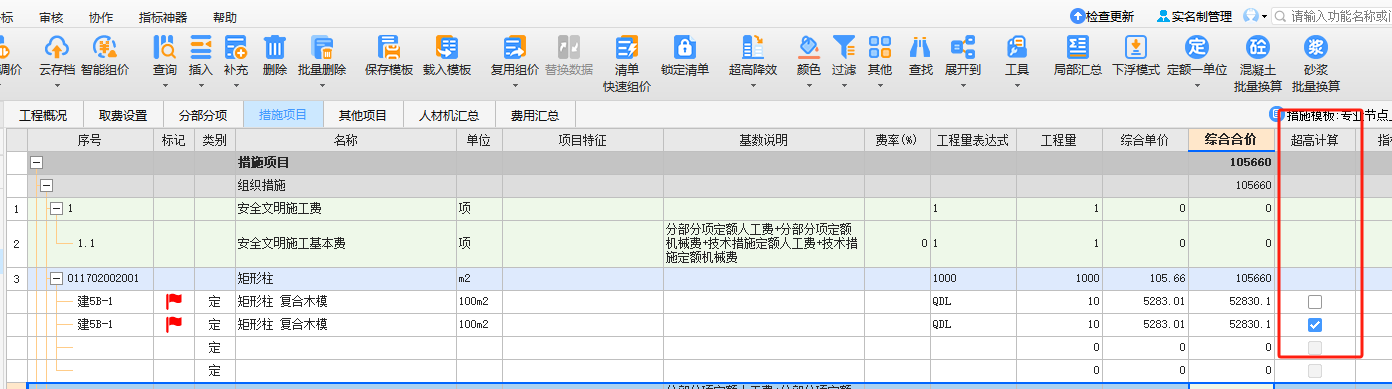Click the 插入 insert icon

click(201, 47)
